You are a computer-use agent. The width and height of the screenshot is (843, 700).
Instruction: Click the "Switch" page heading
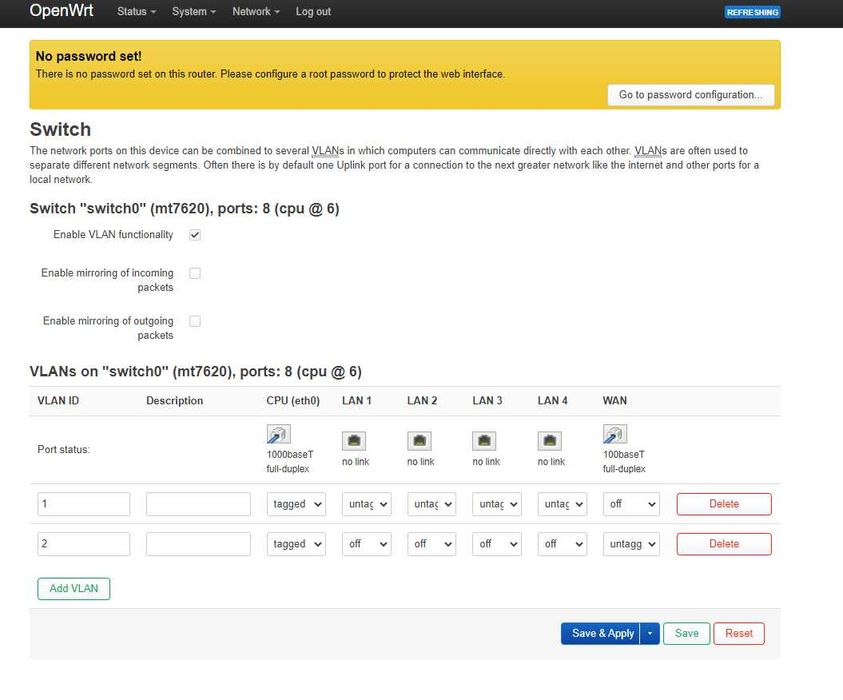click(60, 130)
